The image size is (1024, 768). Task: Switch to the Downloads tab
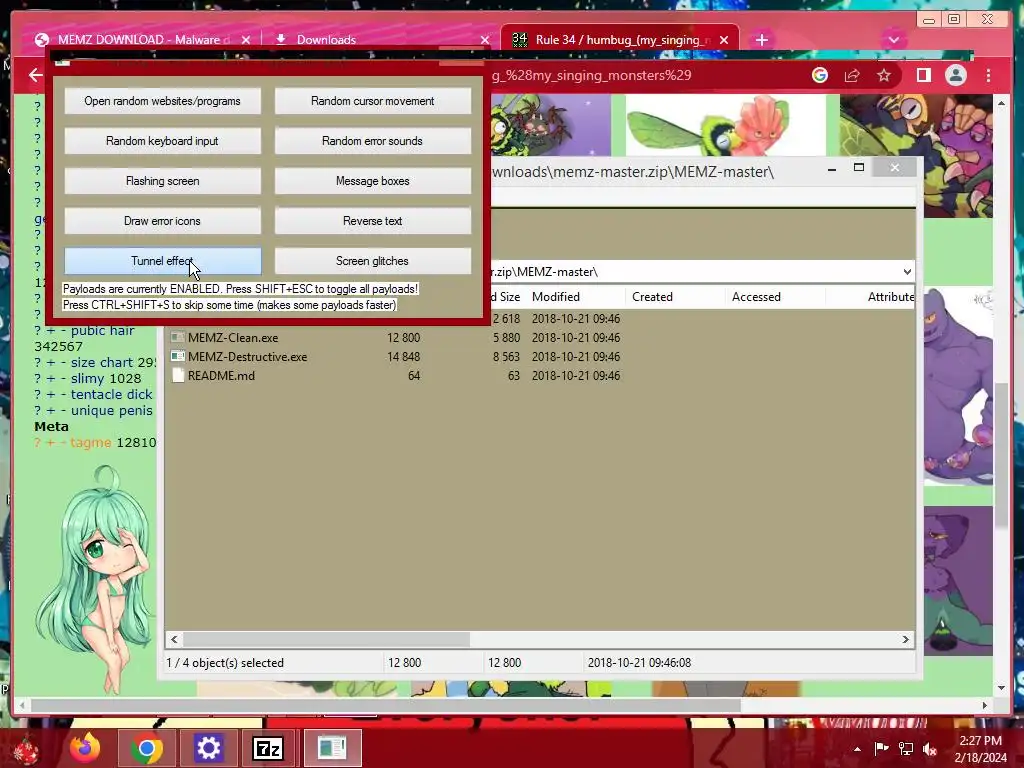pyautogui.click(x=379, y=40)
